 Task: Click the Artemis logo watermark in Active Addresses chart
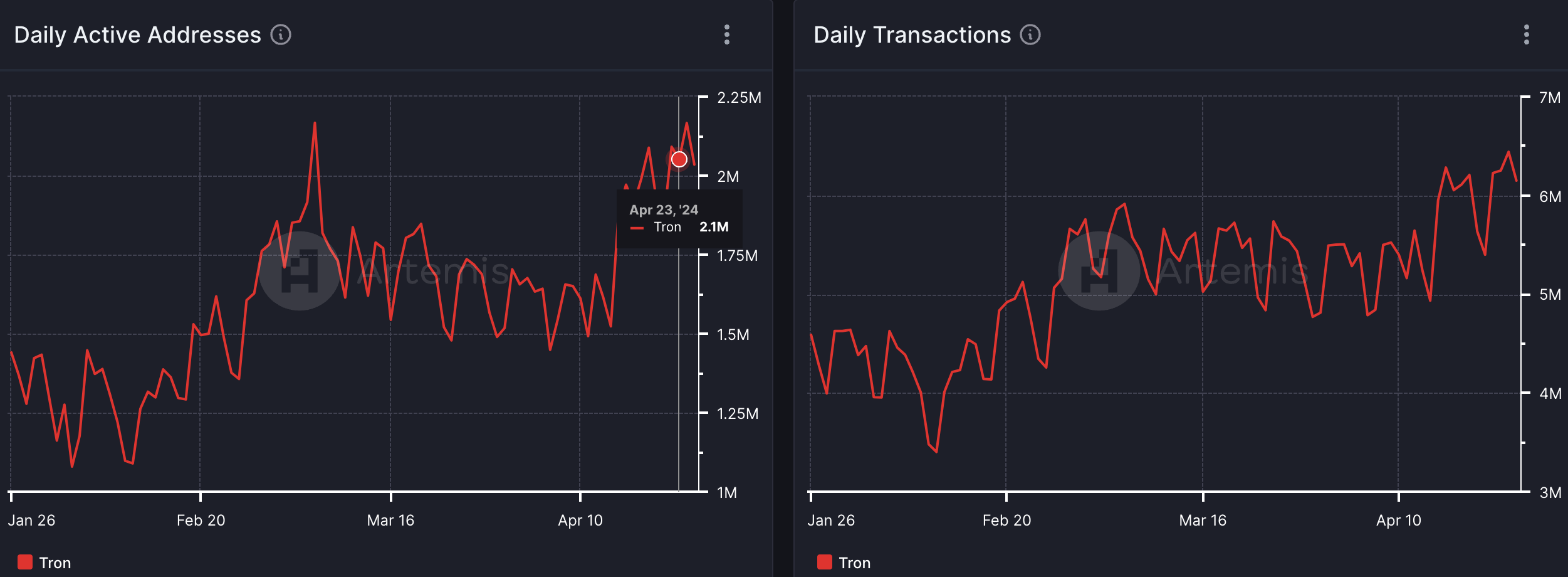pyautogui.click(x=300, y=271)
